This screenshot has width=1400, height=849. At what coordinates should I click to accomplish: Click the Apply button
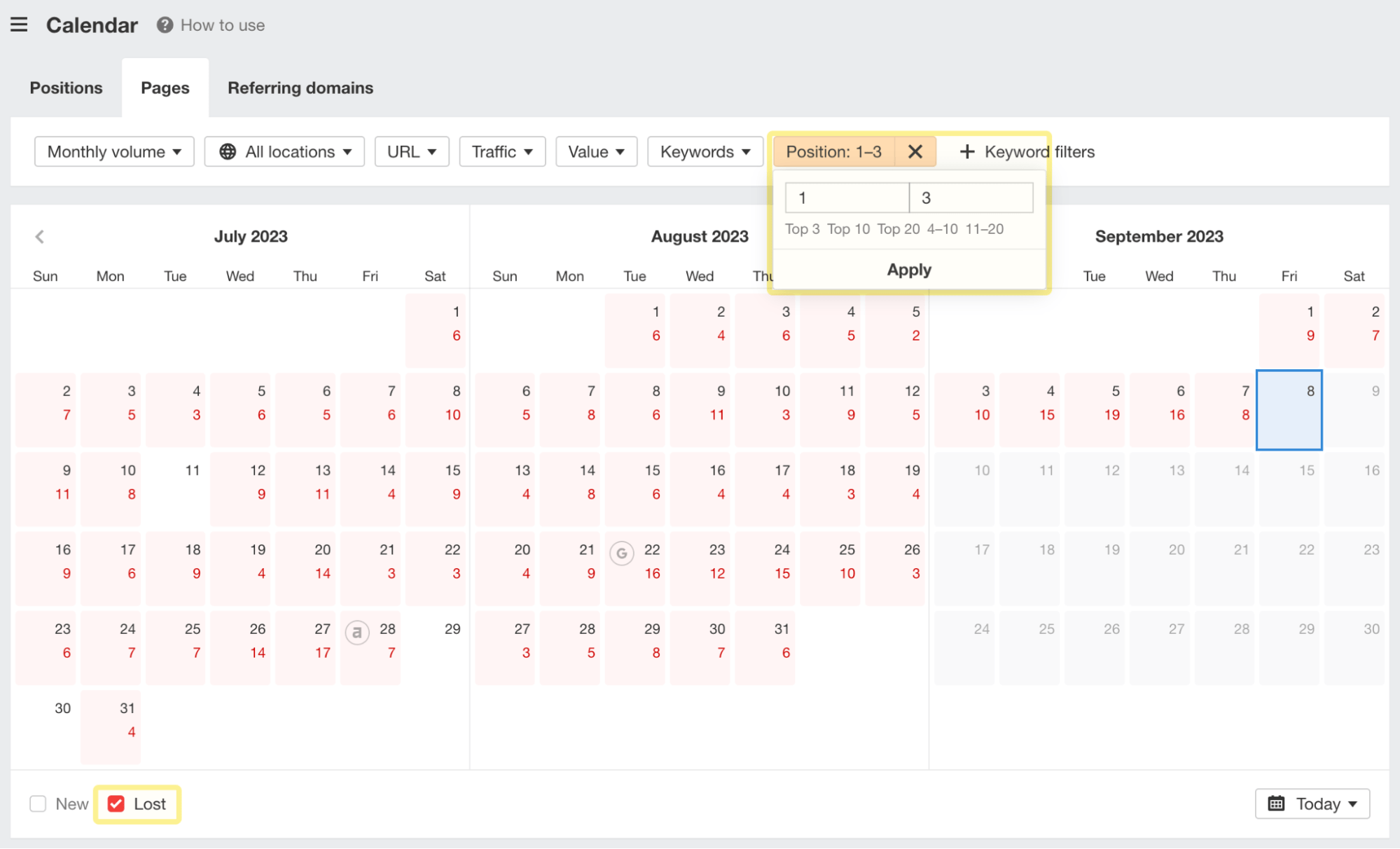tap(908, 270)
